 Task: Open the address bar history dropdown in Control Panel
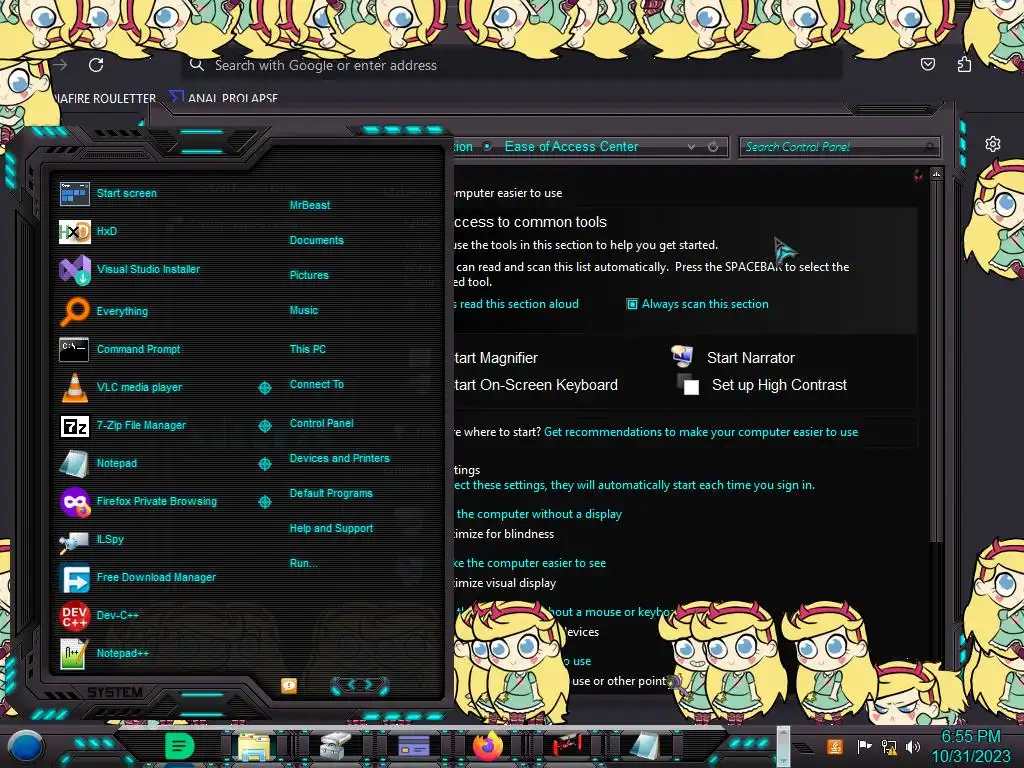(x=691, y=147)
